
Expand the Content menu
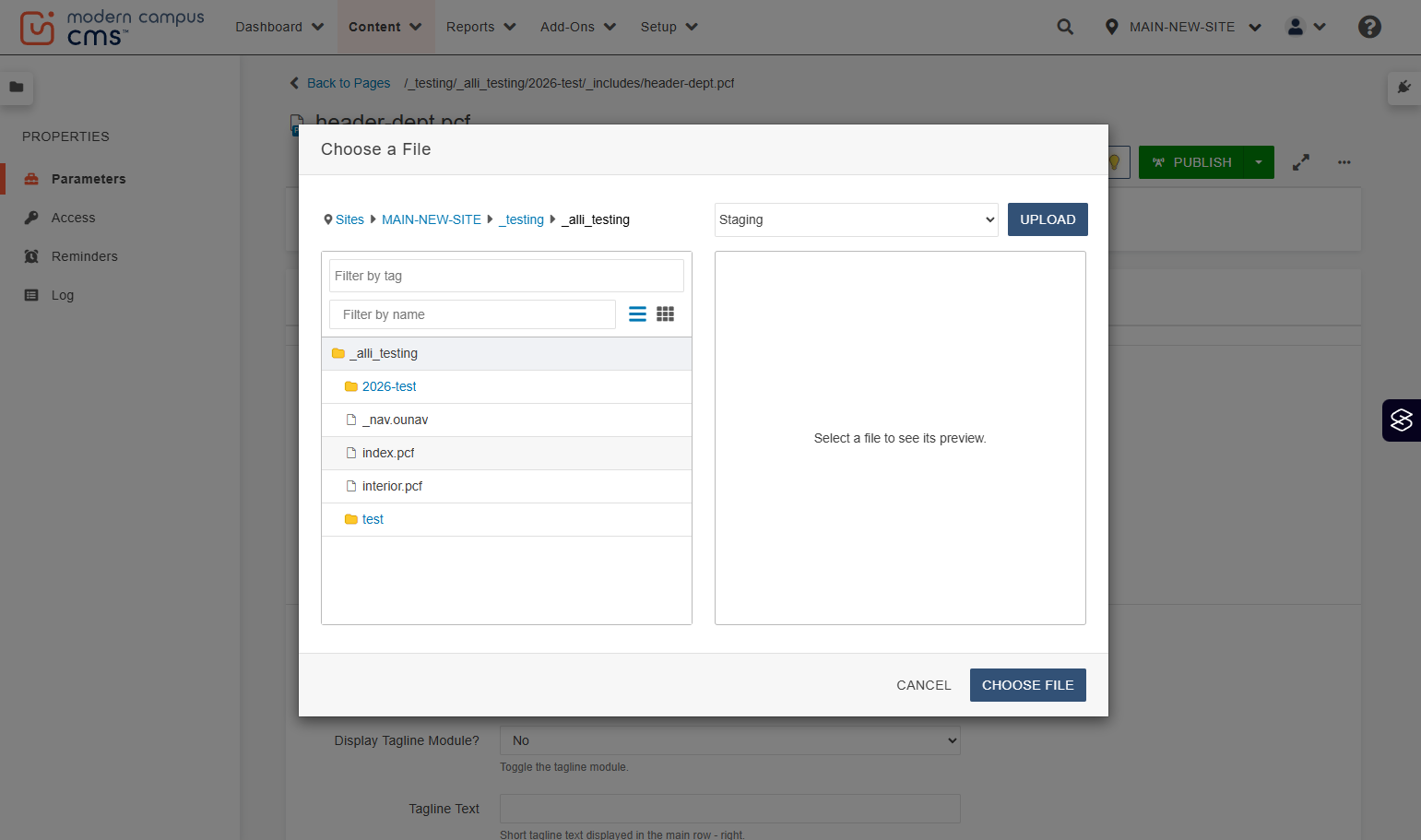coord(385,27)
